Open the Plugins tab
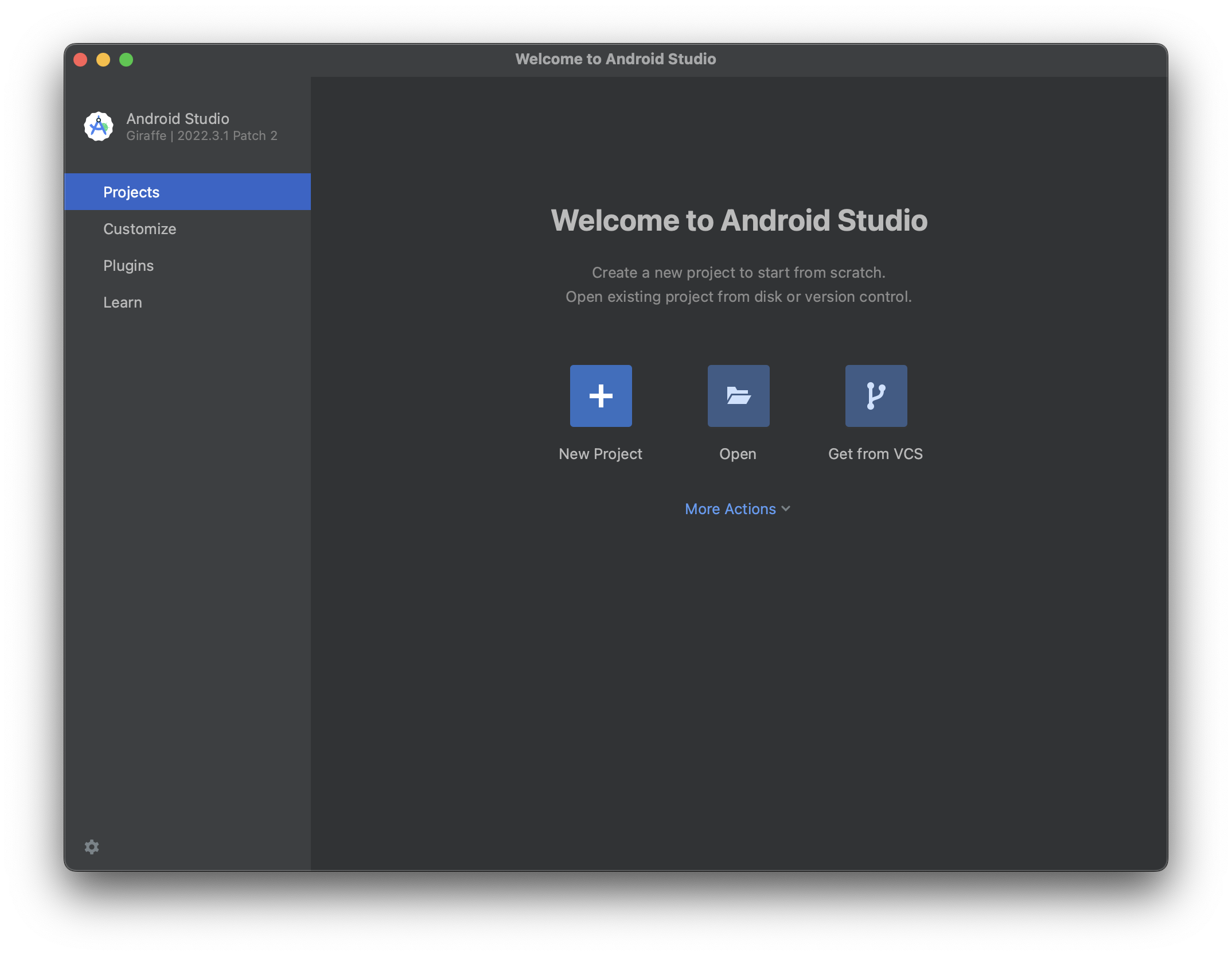Screen dimensions: 1232x956 coord(128,266)
